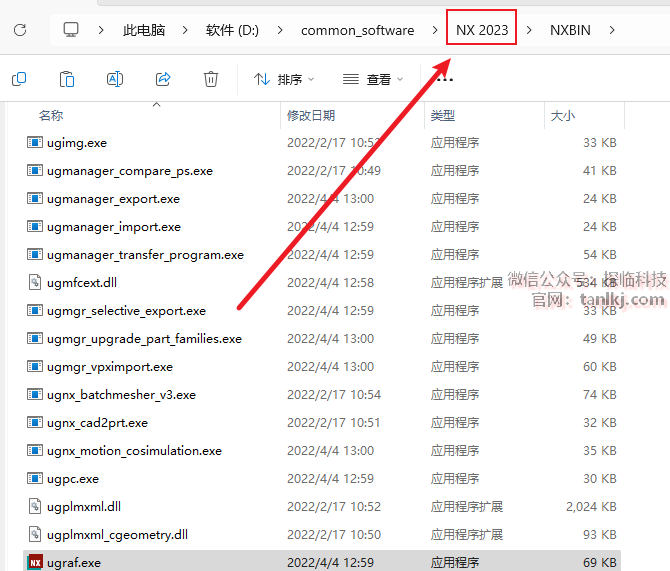Click the refresh button
670x571 pixels.
click(20, 30)
